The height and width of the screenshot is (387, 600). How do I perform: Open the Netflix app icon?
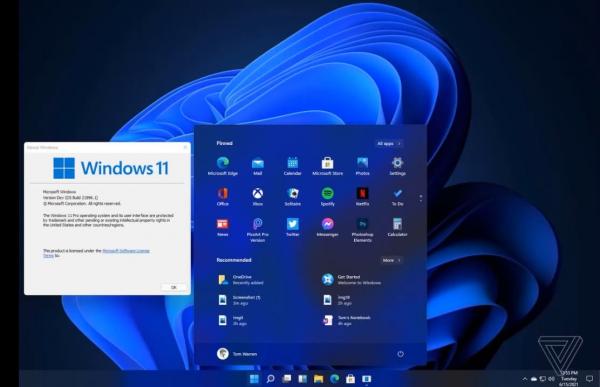click(x=362, y=197)
